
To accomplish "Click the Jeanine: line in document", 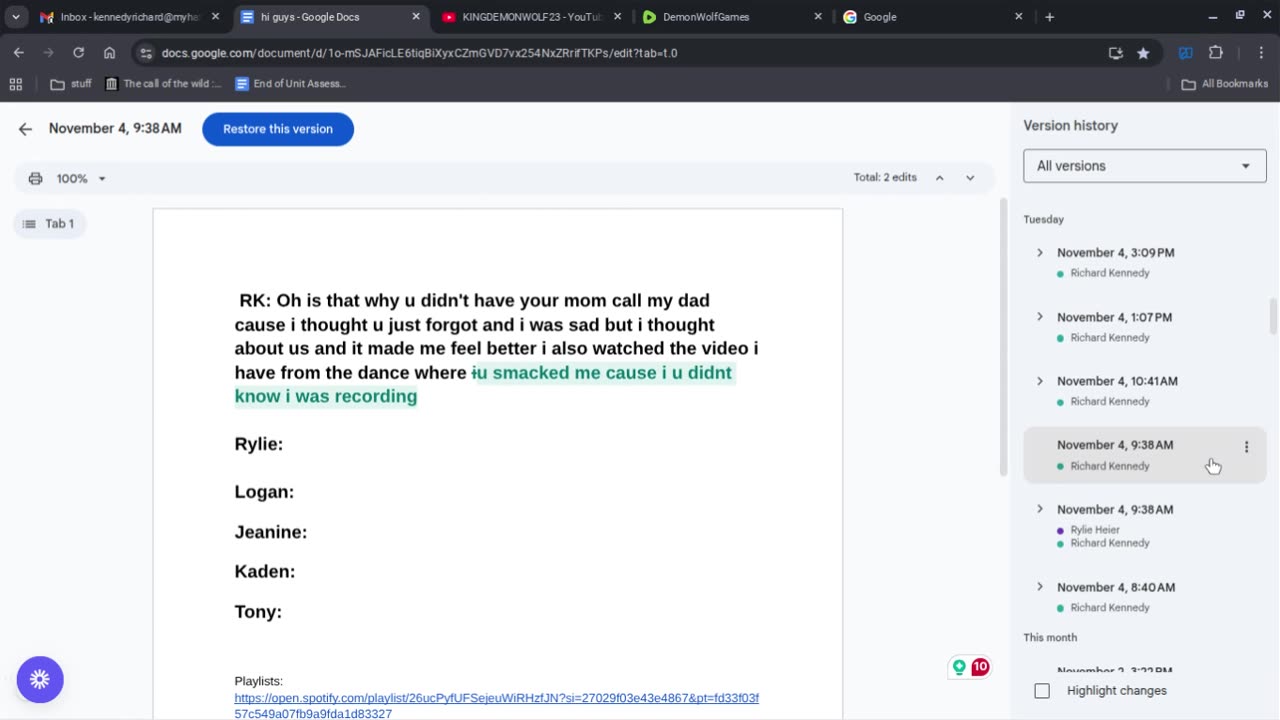I will pyautogui.click(x=271, y=532).
